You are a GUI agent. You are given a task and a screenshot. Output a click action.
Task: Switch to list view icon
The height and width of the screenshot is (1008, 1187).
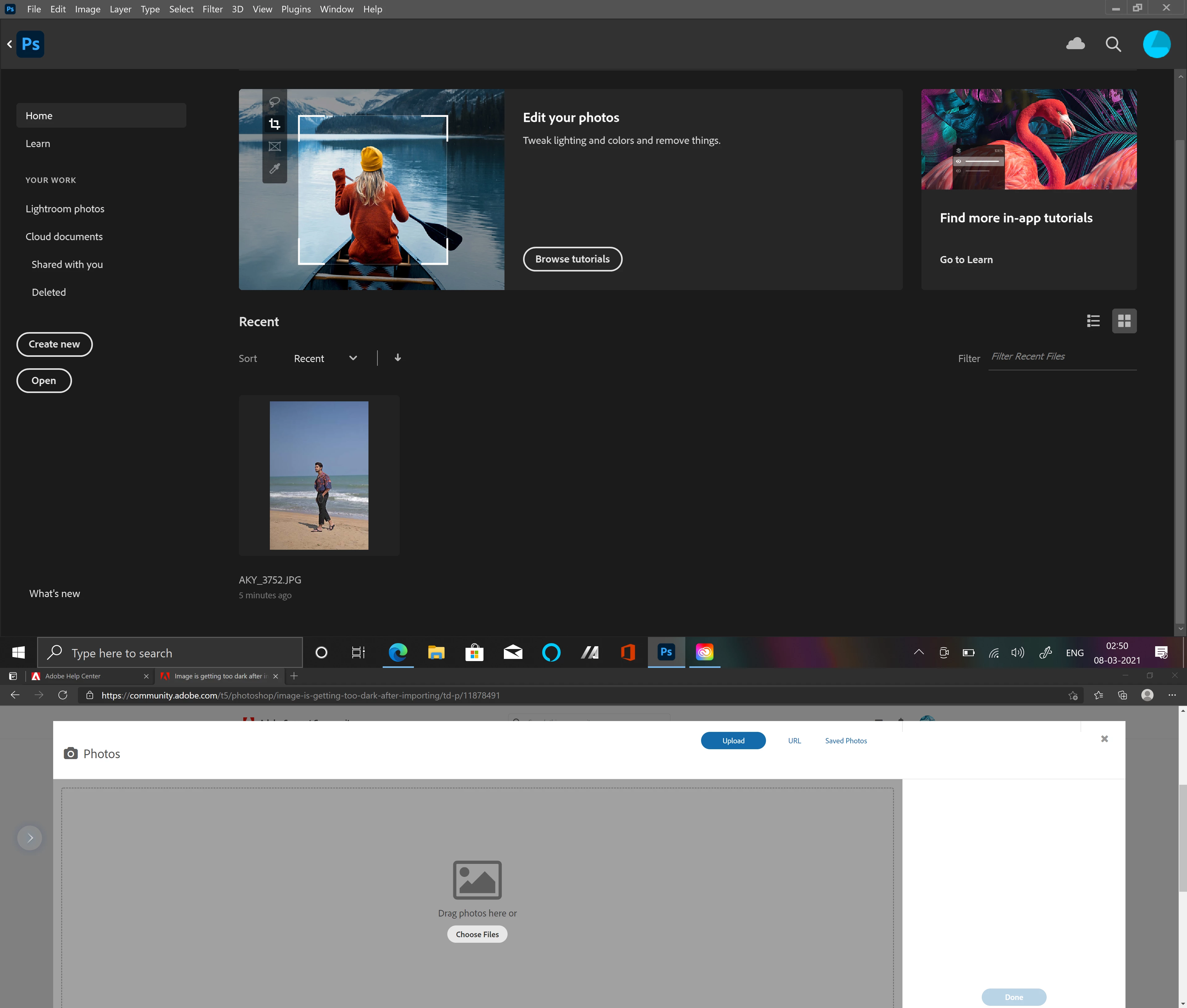(x=1093, y=321)
